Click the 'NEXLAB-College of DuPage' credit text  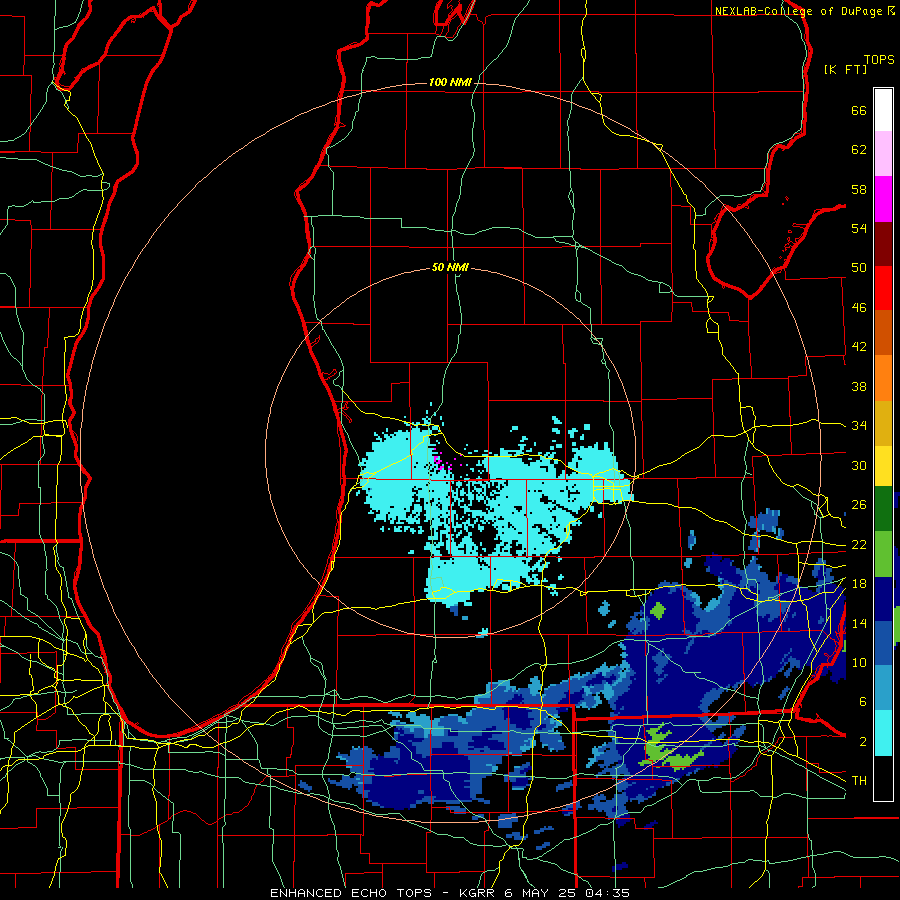click(x=798, y=11)
